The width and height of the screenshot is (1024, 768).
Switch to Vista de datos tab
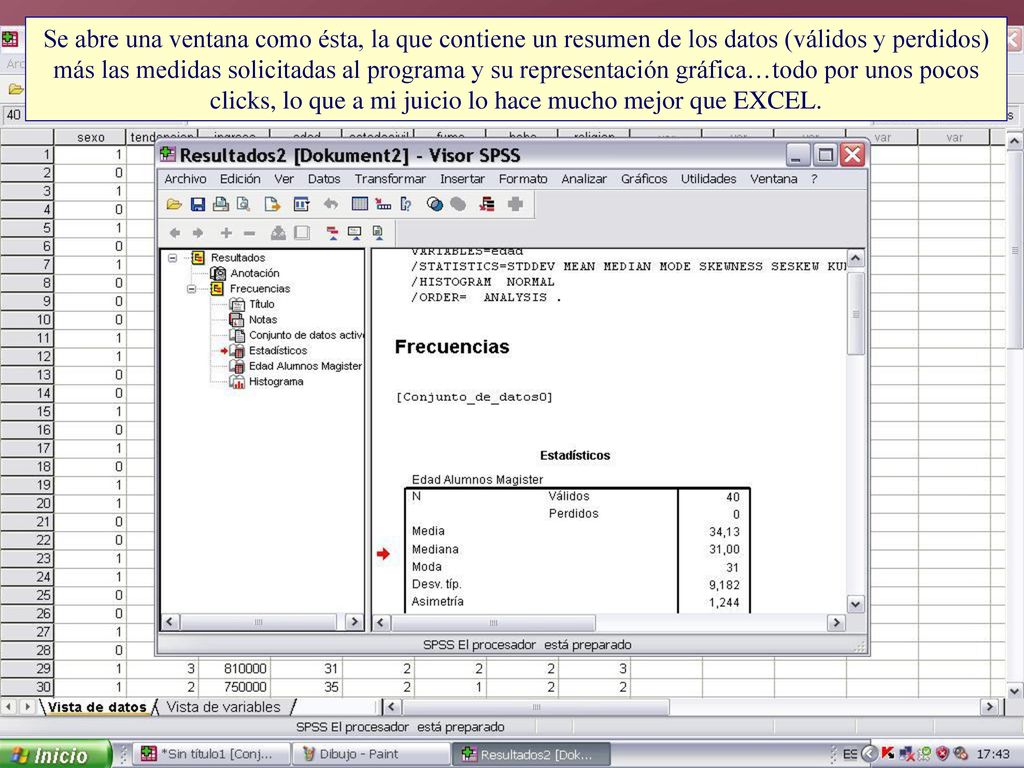[x=97, y=707]
